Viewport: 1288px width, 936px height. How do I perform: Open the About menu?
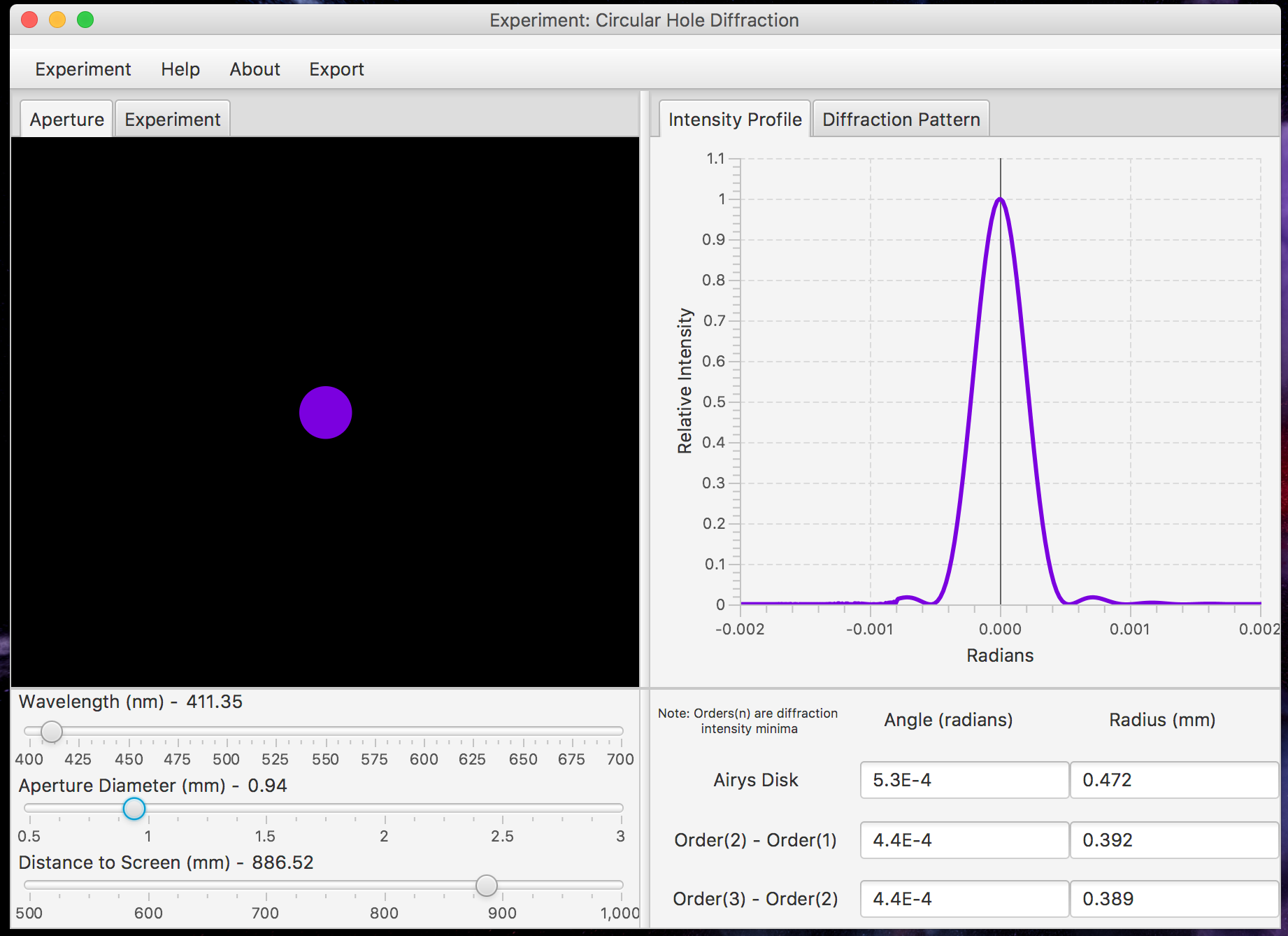(255, 69)
